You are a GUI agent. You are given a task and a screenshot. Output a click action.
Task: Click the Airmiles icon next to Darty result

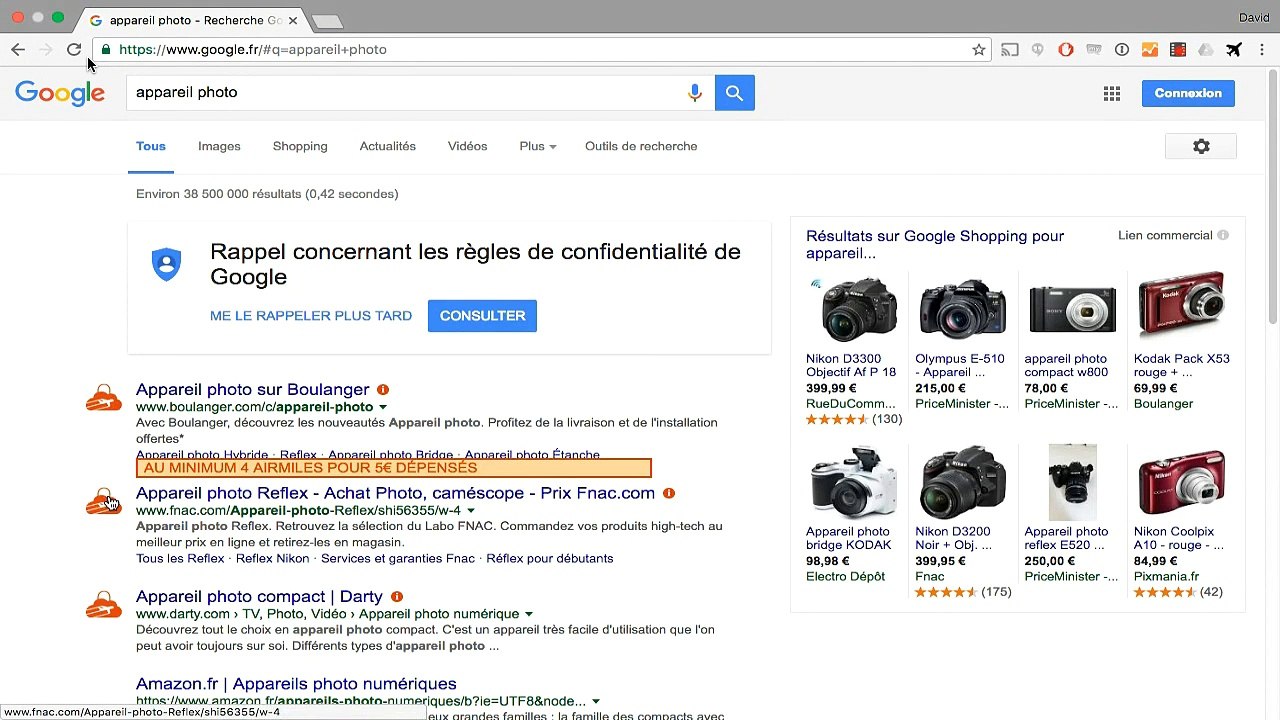point(104,605)
